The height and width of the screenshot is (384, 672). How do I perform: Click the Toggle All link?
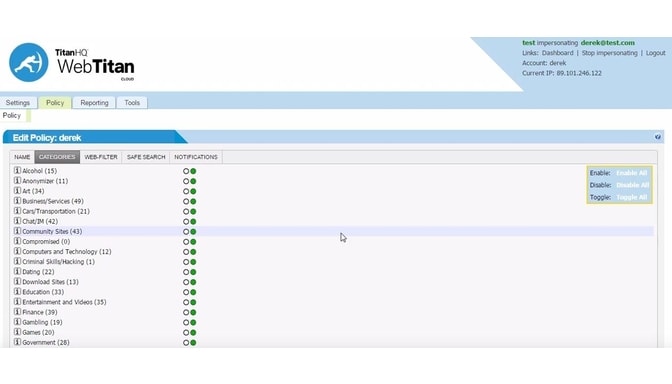pos(631,197)
